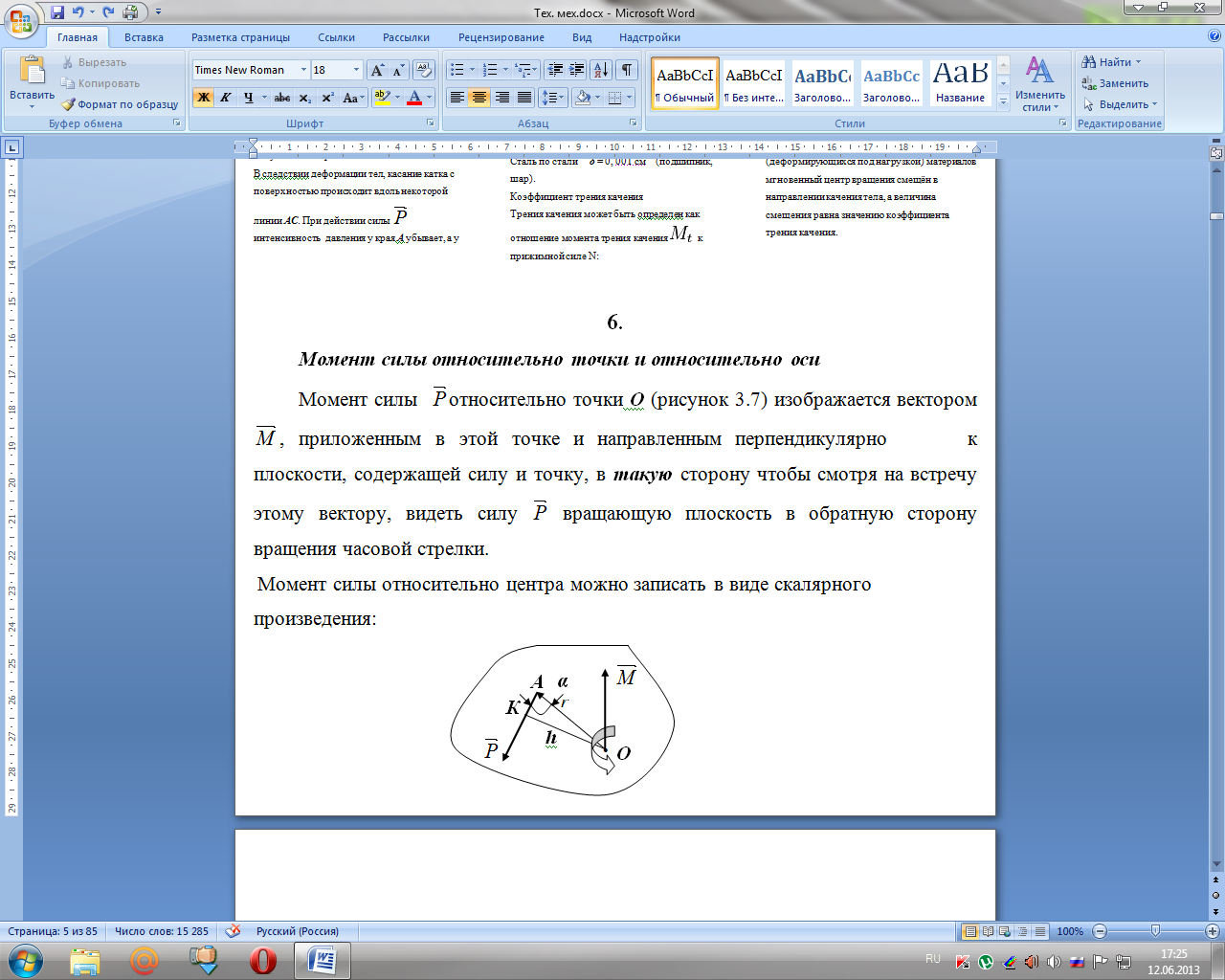
Task: Click Число слов word count status
Action: pyautogui.click(x=161, y=931)
